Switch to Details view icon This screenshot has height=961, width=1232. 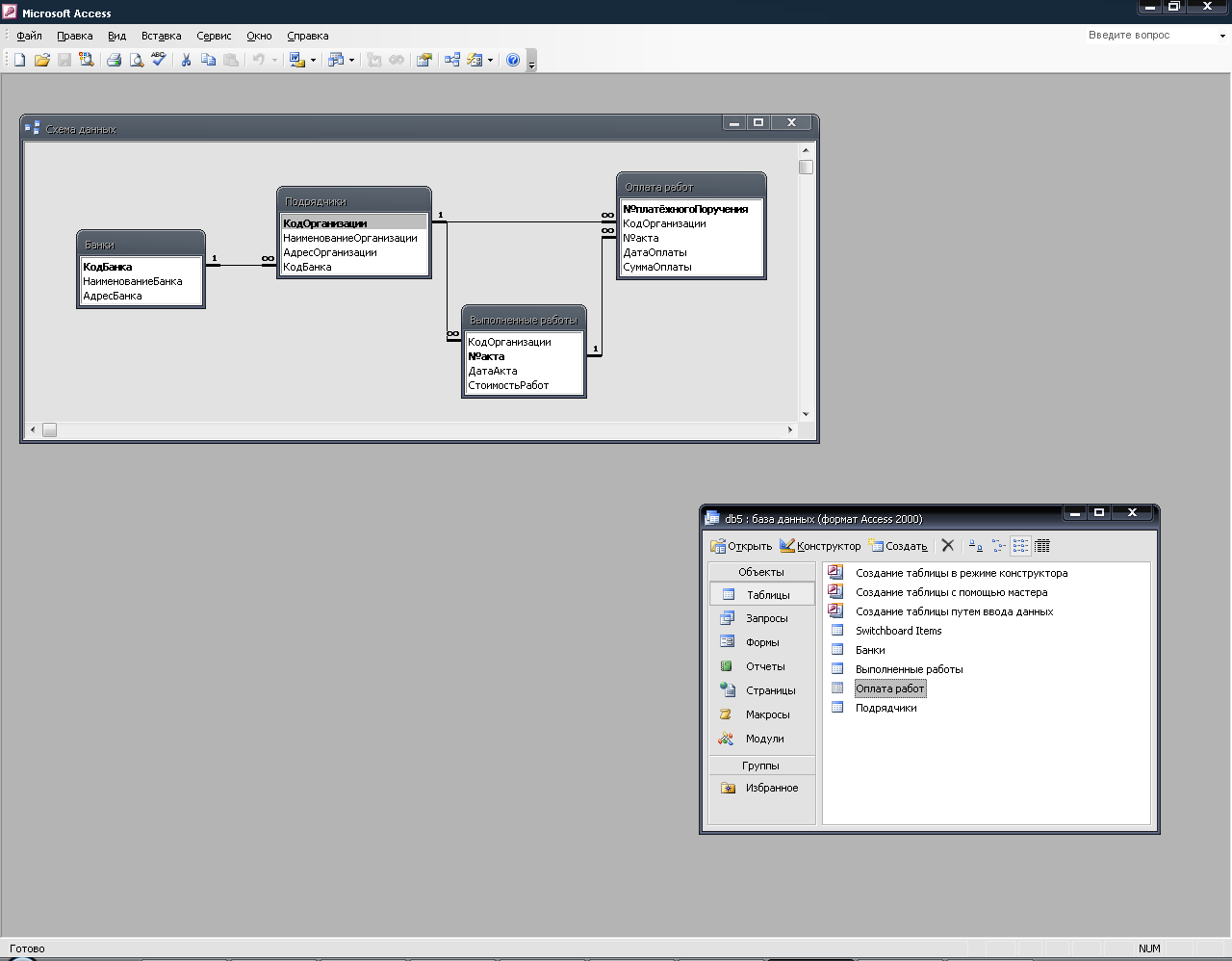(1042, 545)
